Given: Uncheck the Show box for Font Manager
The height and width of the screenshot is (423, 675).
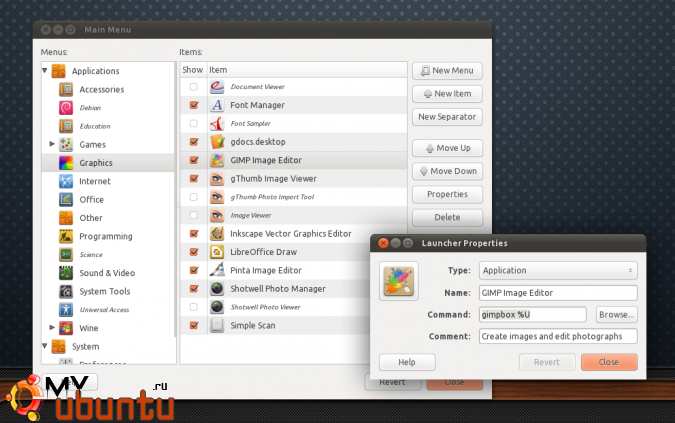Looking at the screenshot, I should pos(193,105).
